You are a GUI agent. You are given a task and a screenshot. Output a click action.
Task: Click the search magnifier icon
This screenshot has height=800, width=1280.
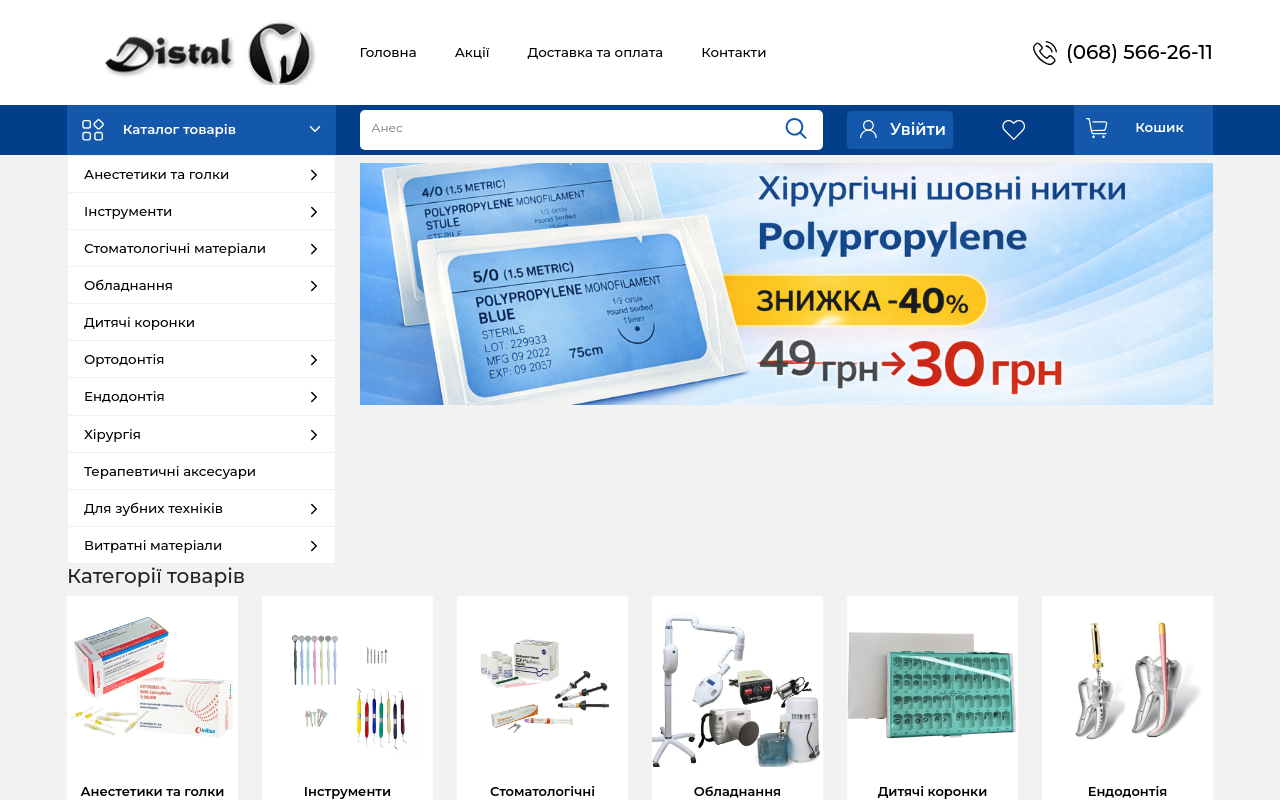(796, 128)
